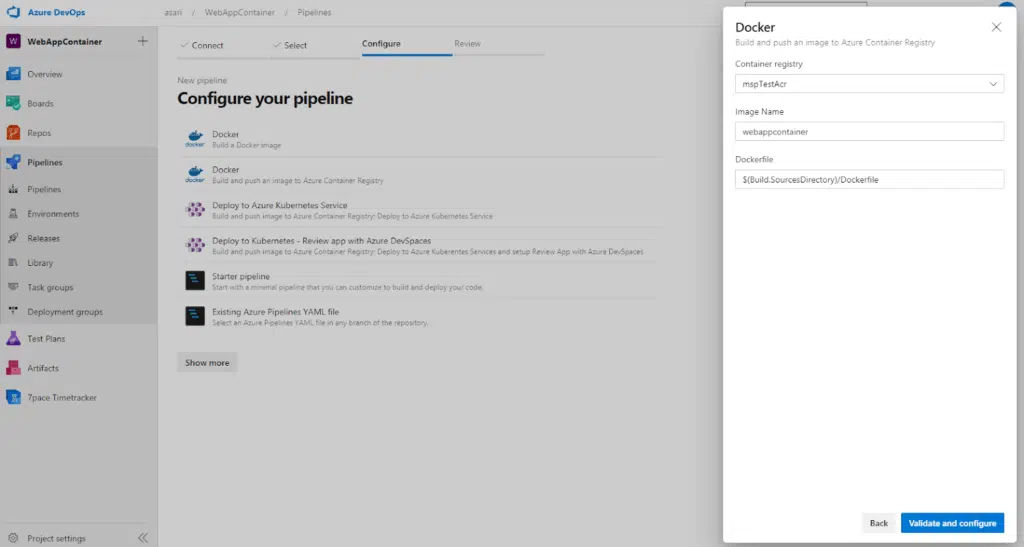The width and height of the screenshot is (1024, 547).
Task: Click the Dockerfile path input field
Action: [x=869, y=180]
